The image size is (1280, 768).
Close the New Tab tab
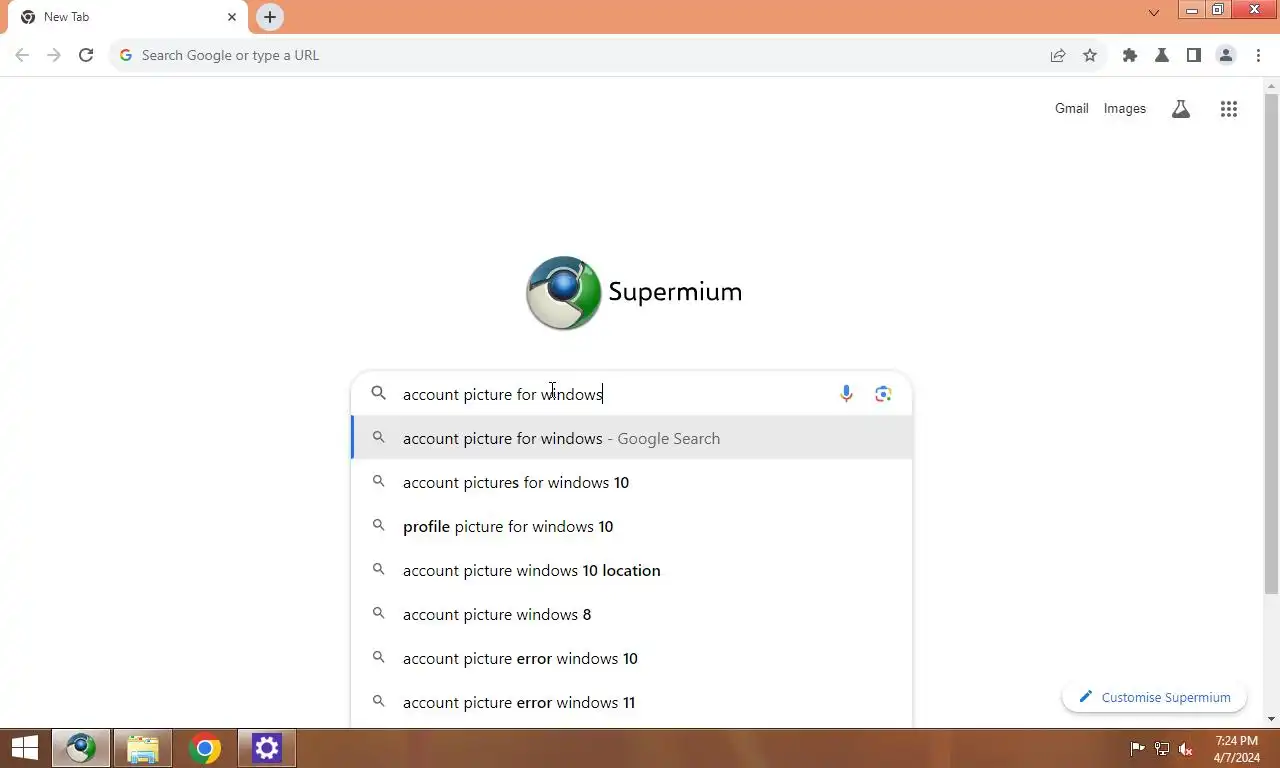pos(232,17)
